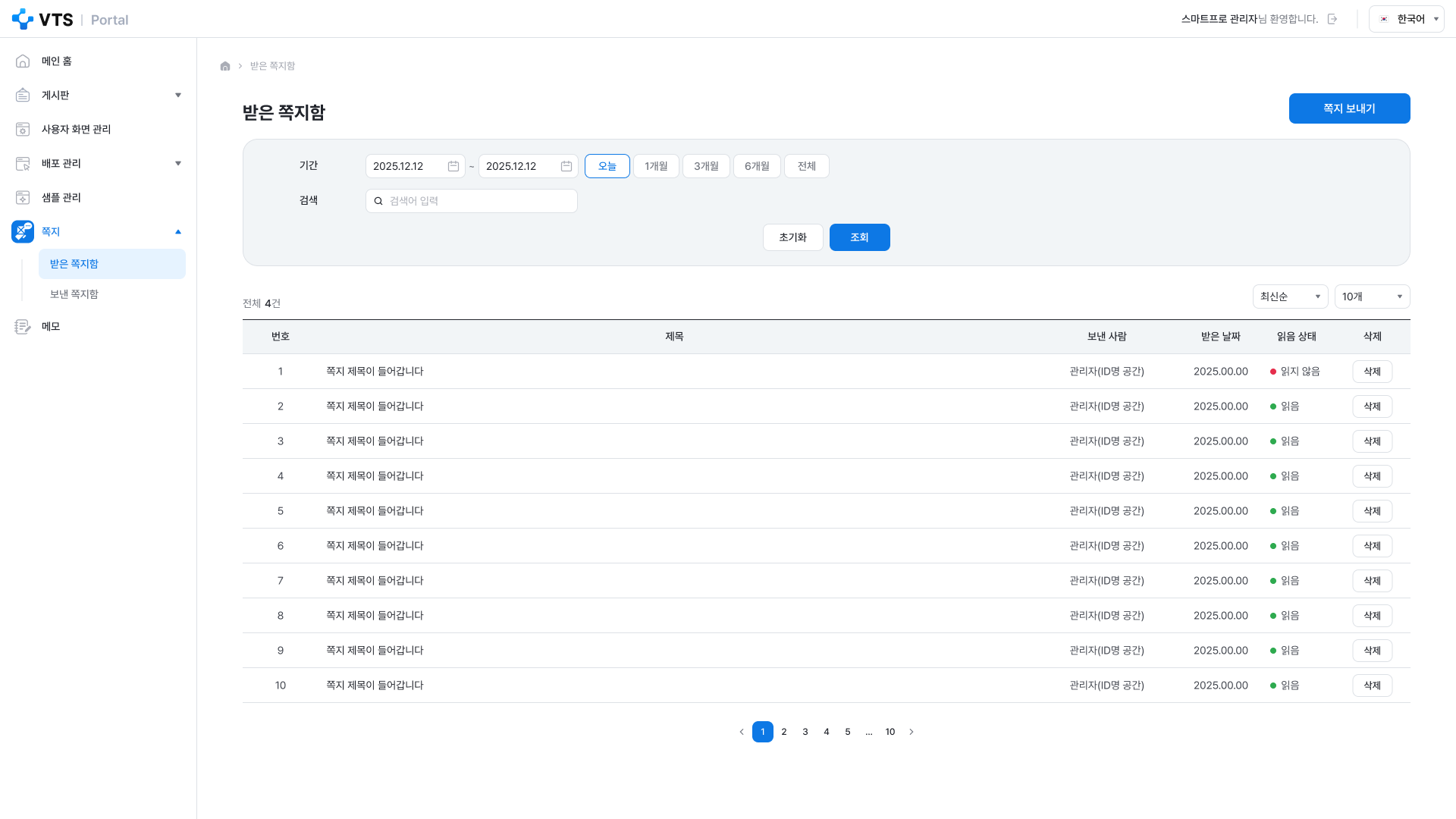This screenshot has height=819, width=1456.
Task: Open calendar icon of start date field
Action: click(x=453, y=166)
